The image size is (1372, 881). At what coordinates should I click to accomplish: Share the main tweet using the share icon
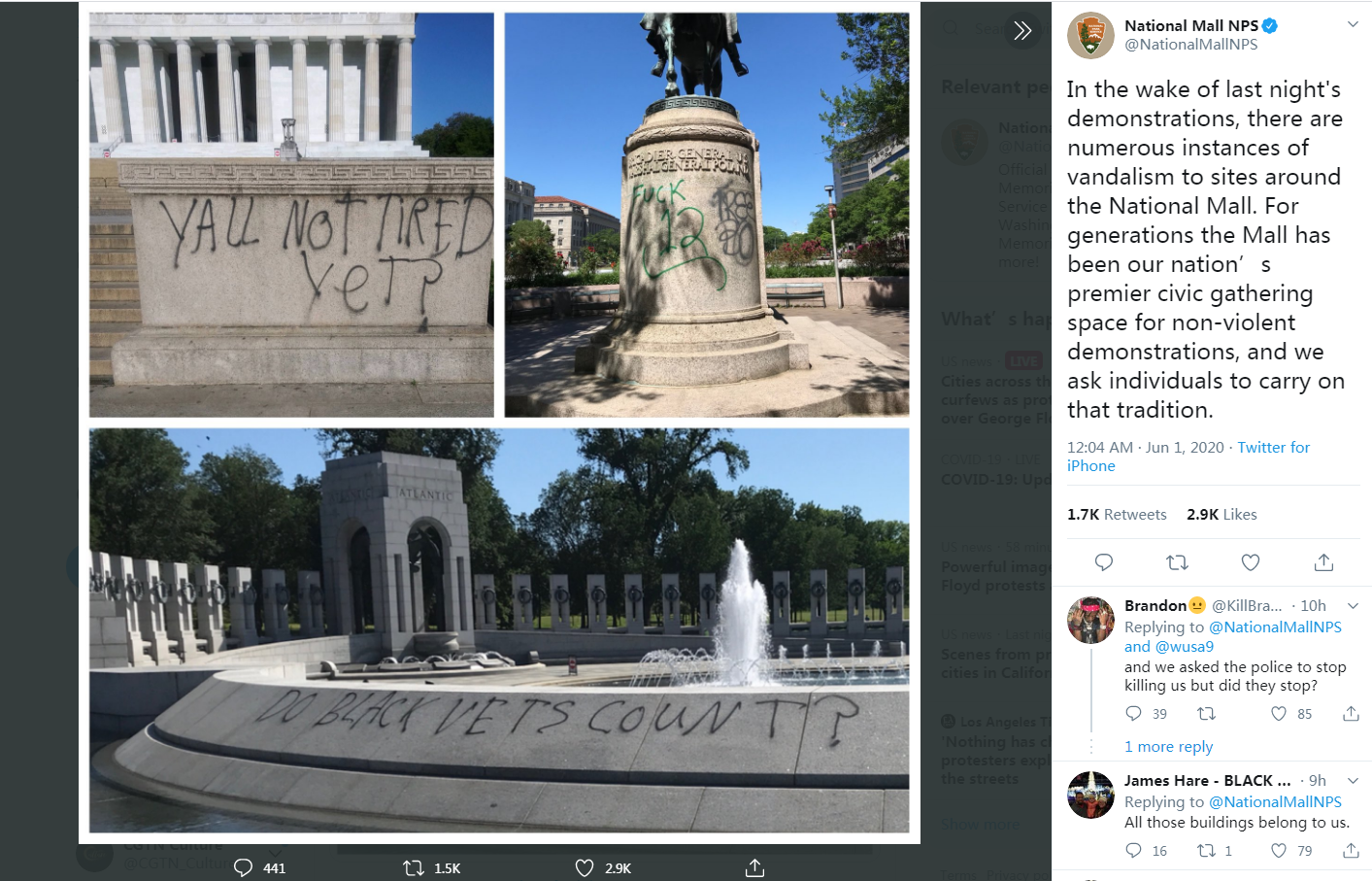[x=1323, y=562]
